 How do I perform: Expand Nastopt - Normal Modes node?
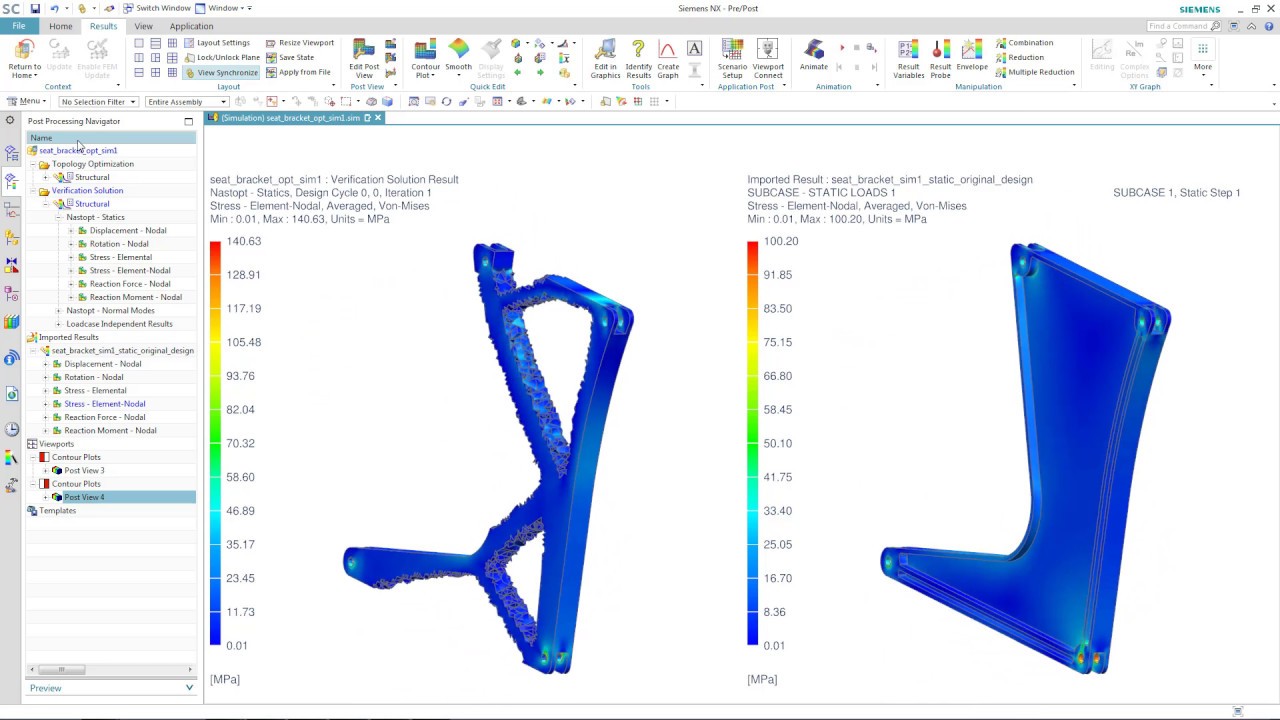point(58,311)
